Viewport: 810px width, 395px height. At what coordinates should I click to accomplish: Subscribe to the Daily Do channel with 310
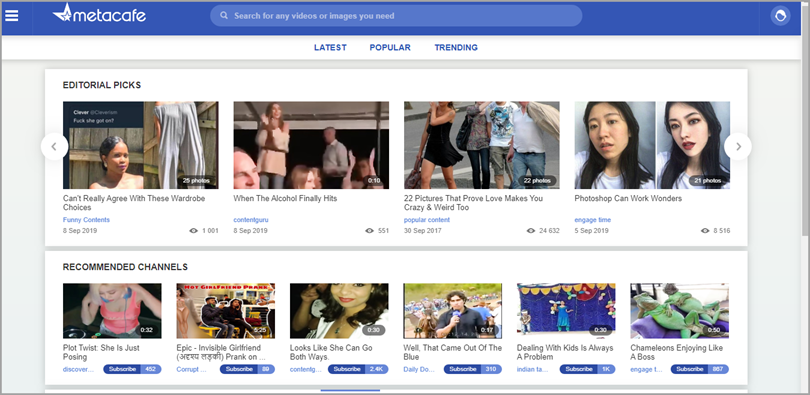click(x=473, y=369)
